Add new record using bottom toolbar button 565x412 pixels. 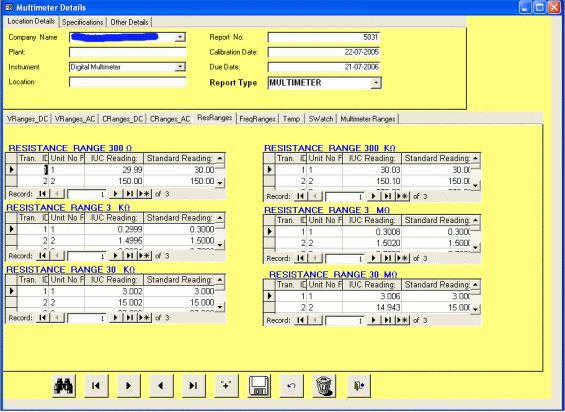pos(226,386)
